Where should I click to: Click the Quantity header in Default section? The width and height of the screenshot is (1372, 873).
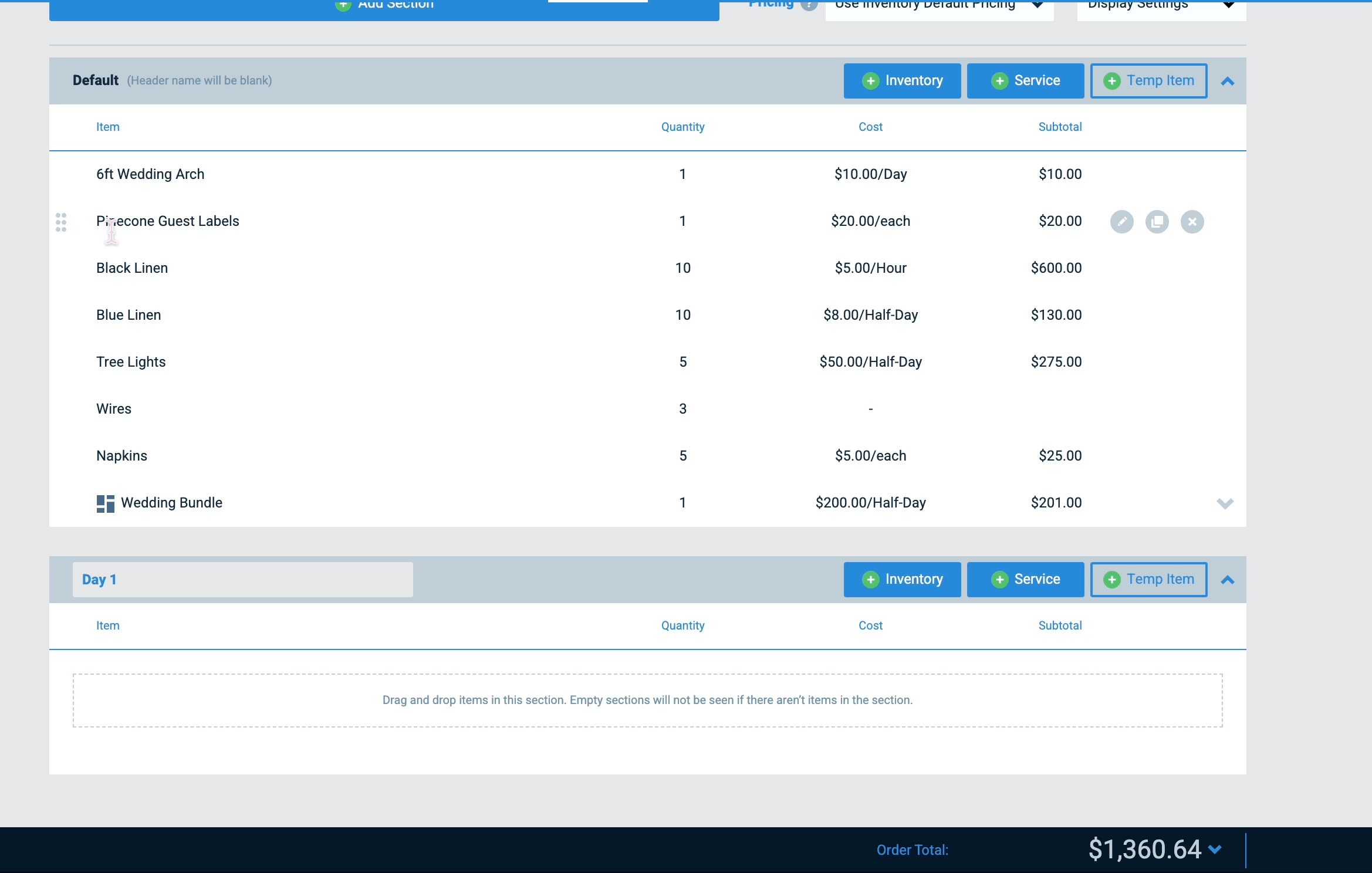(682, 127)
